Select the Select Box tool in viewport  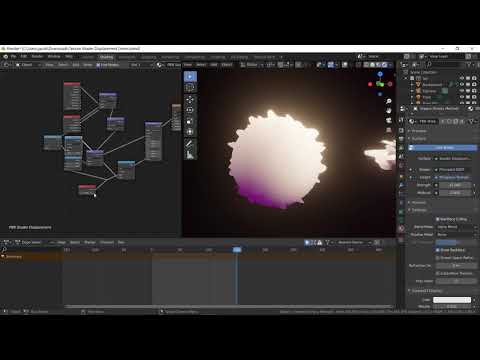click(190, 77)
